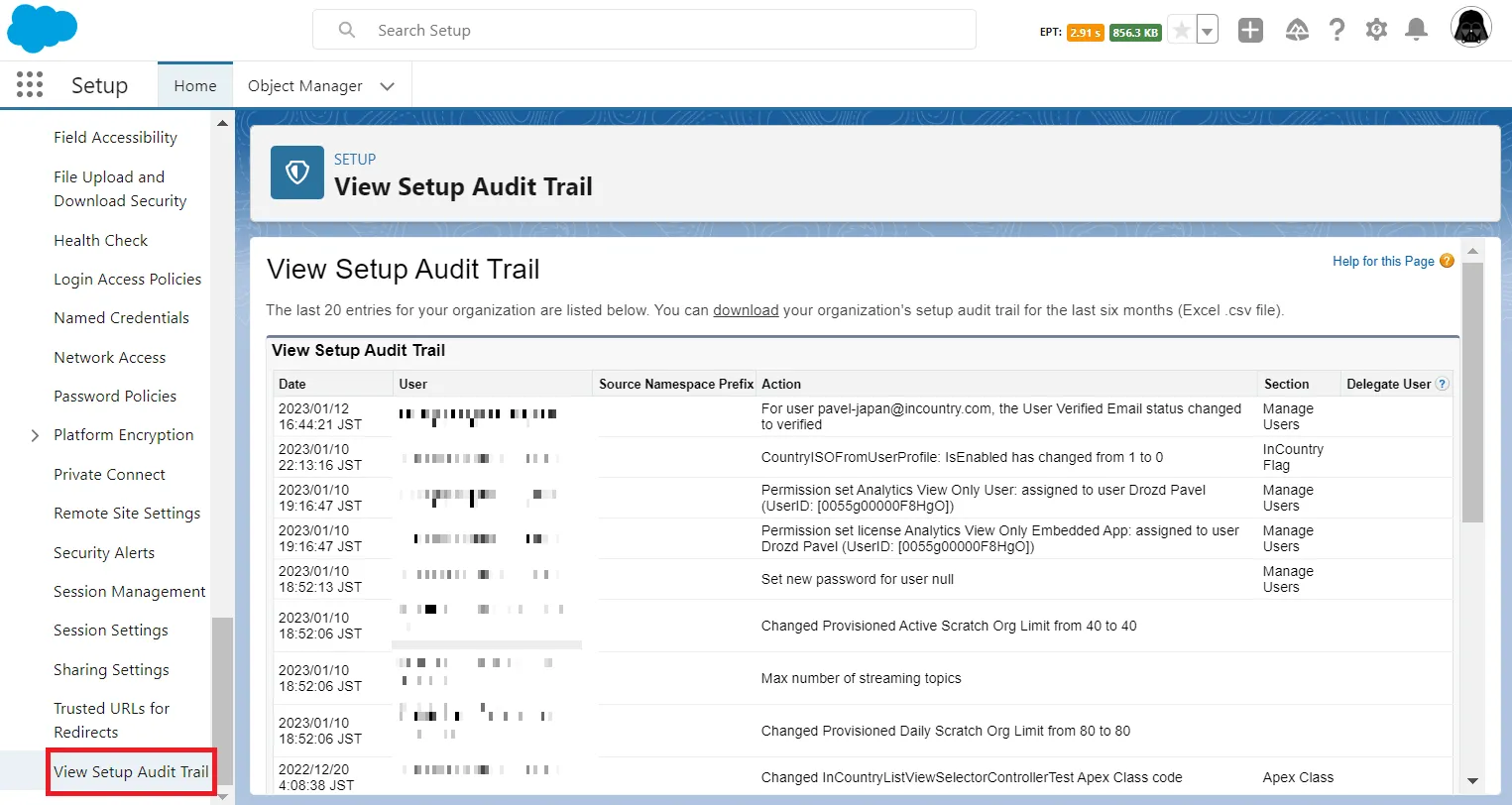Open the App Launcher grid icon
Viewport: 1512px width, 805px height.
pos(30,85)
